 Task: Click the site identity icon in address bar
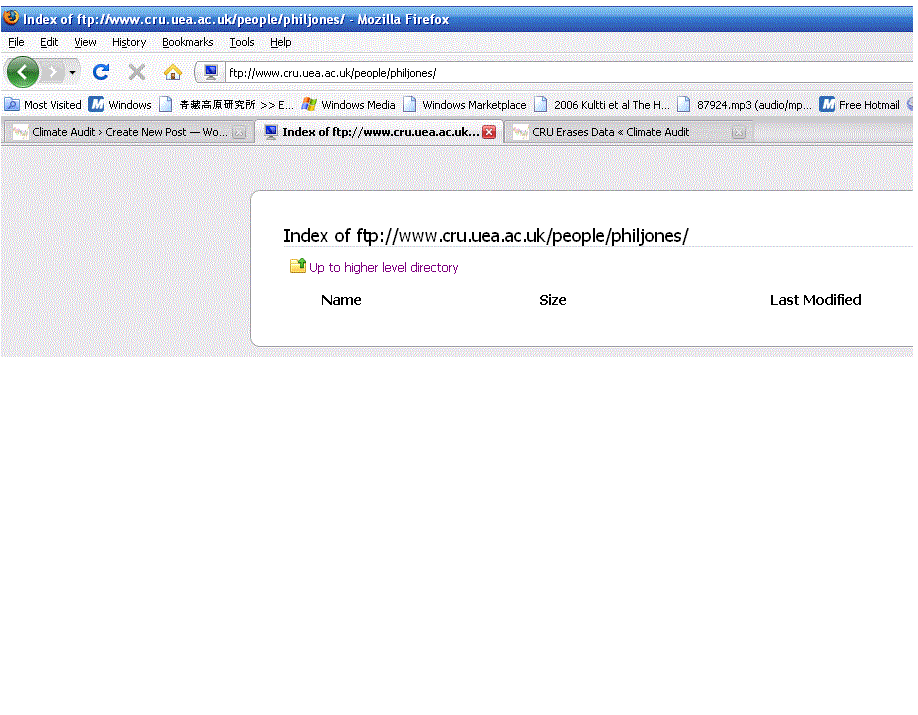(210, 73)
